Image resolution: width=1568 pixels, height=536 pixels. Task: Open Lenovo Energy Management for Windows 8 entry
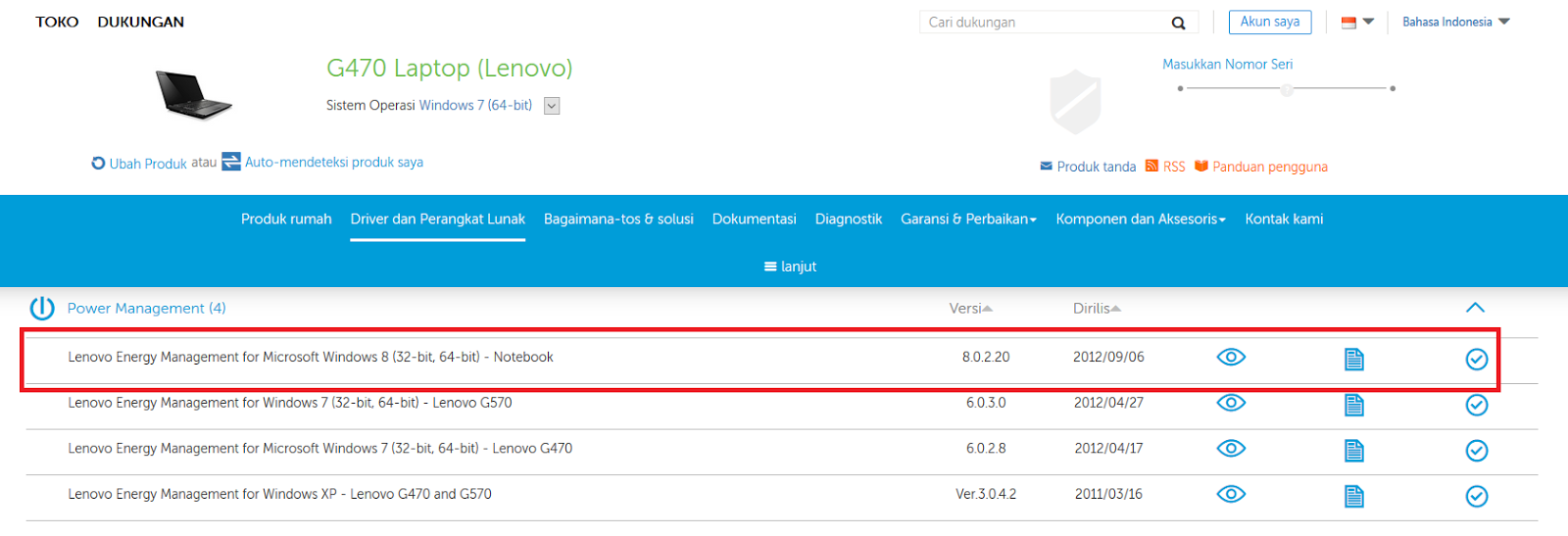click(311, 357)
